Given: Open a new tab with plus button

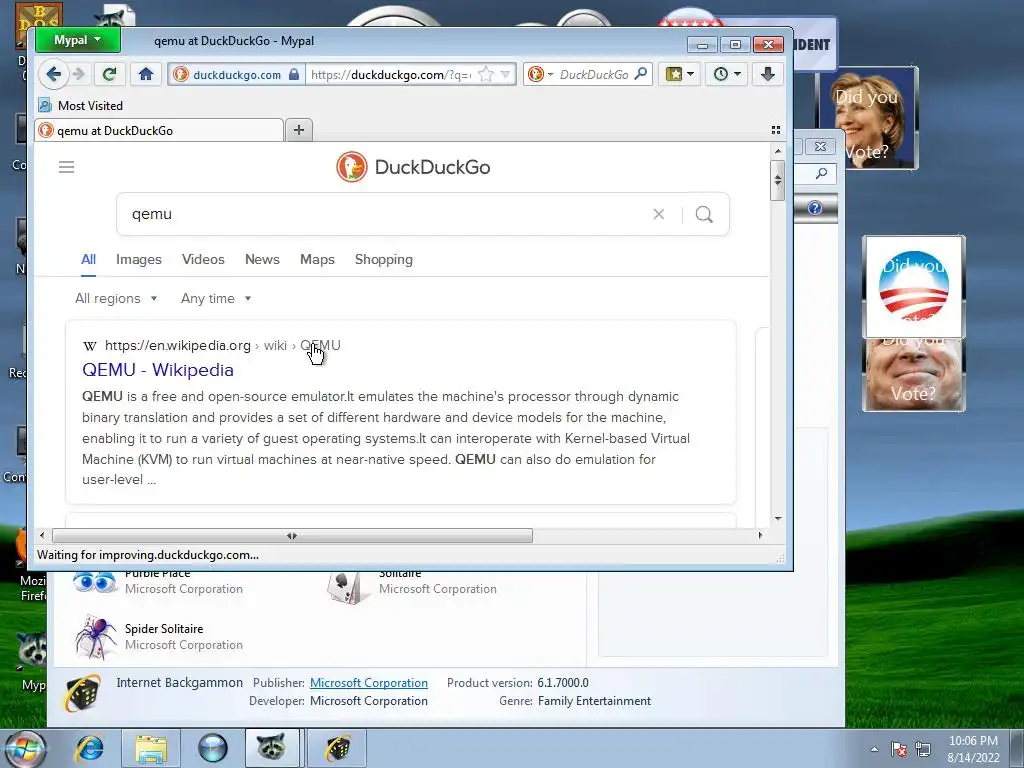Looking at the screenshot, I should coord(299,130).
